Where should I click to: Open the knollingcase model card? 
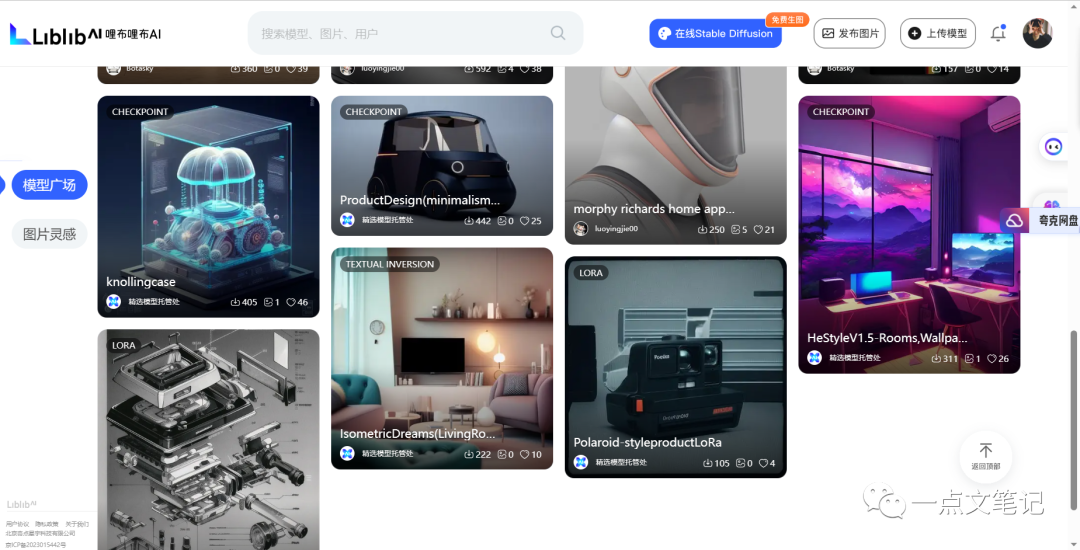tap(209, 207)
